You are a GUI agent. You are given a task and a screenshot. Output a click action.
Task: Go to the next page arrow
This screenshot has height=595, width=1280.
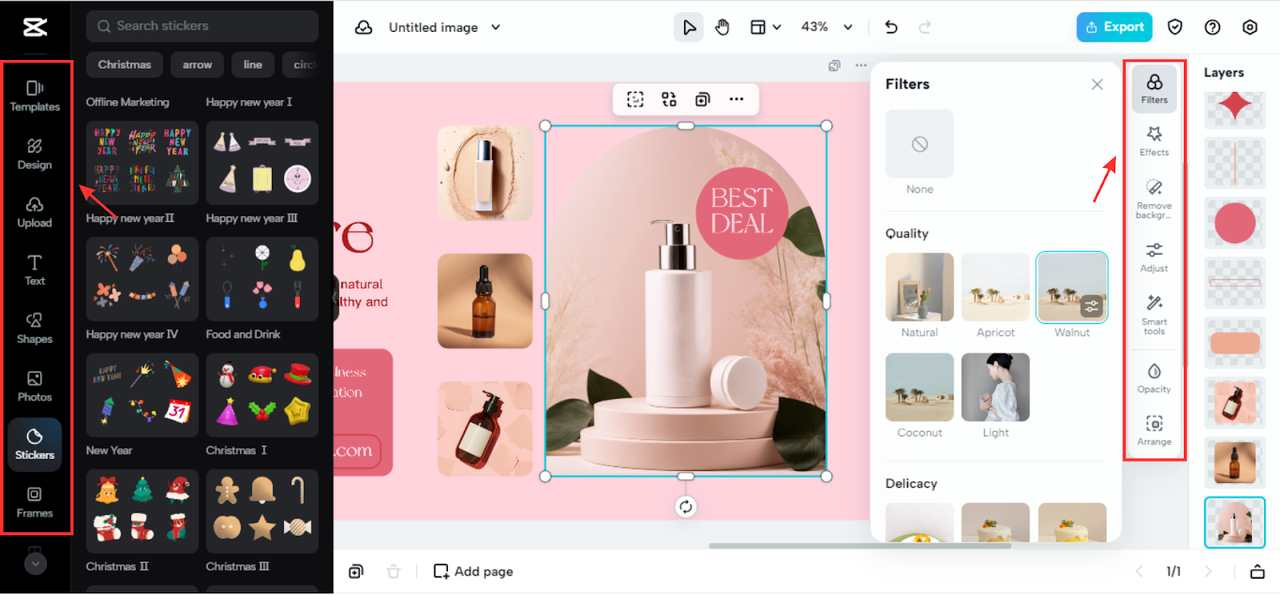click(x=1208, y=571)
